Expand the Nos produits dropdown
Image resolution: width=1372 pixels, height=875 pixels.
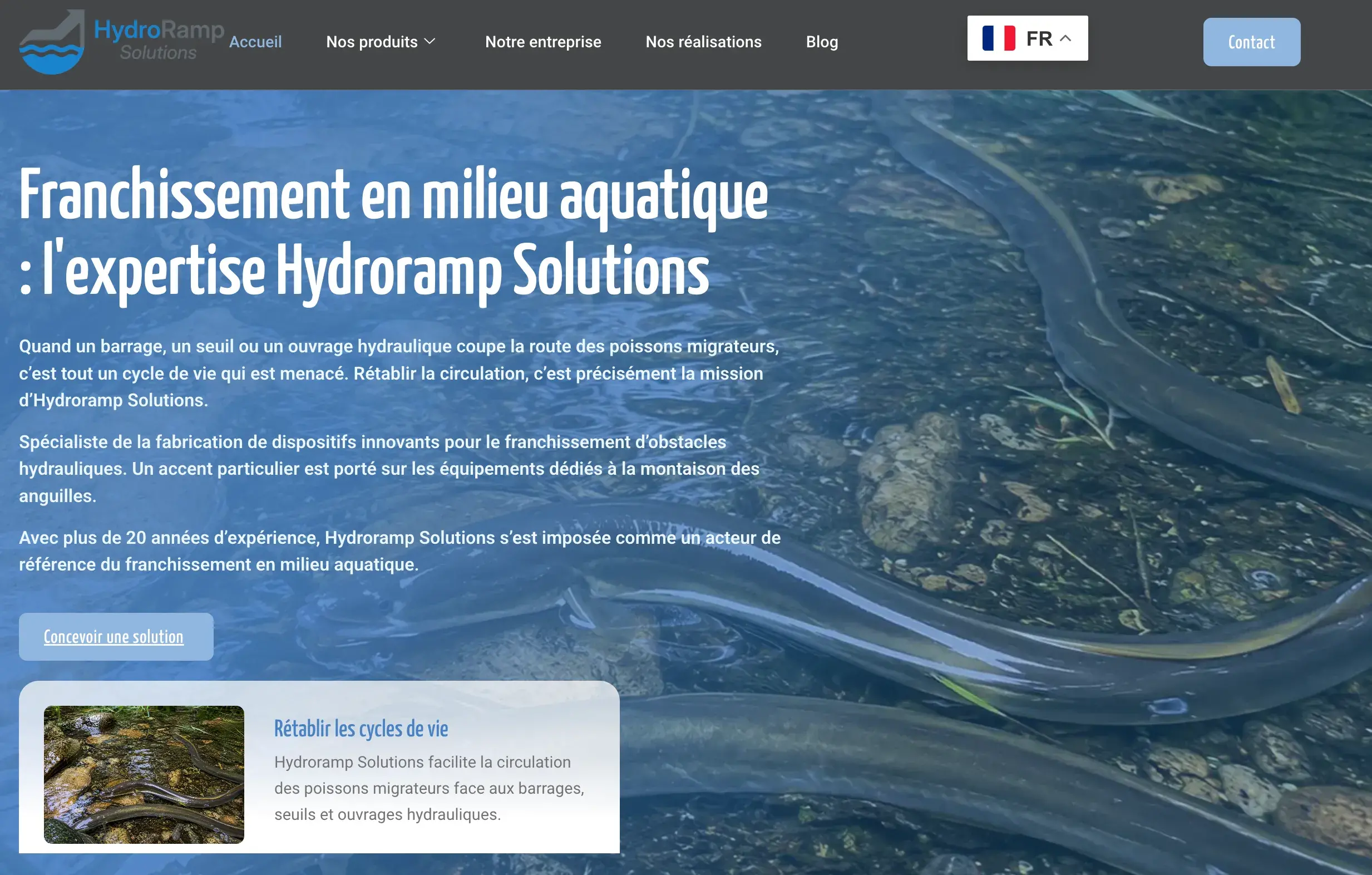(381, 42)
